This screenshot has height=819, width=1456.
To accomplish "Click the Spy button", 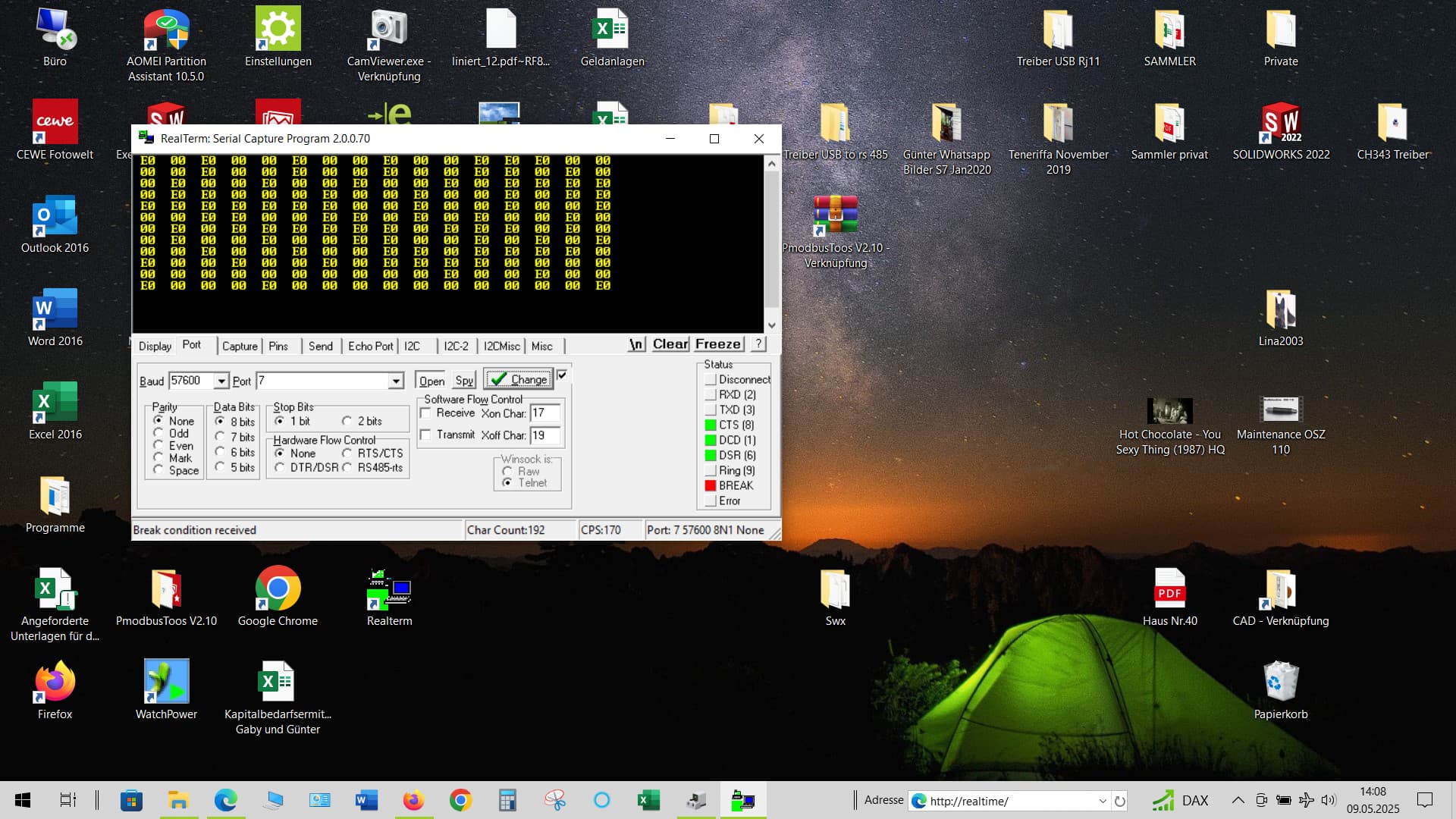I will pos(464,381).
